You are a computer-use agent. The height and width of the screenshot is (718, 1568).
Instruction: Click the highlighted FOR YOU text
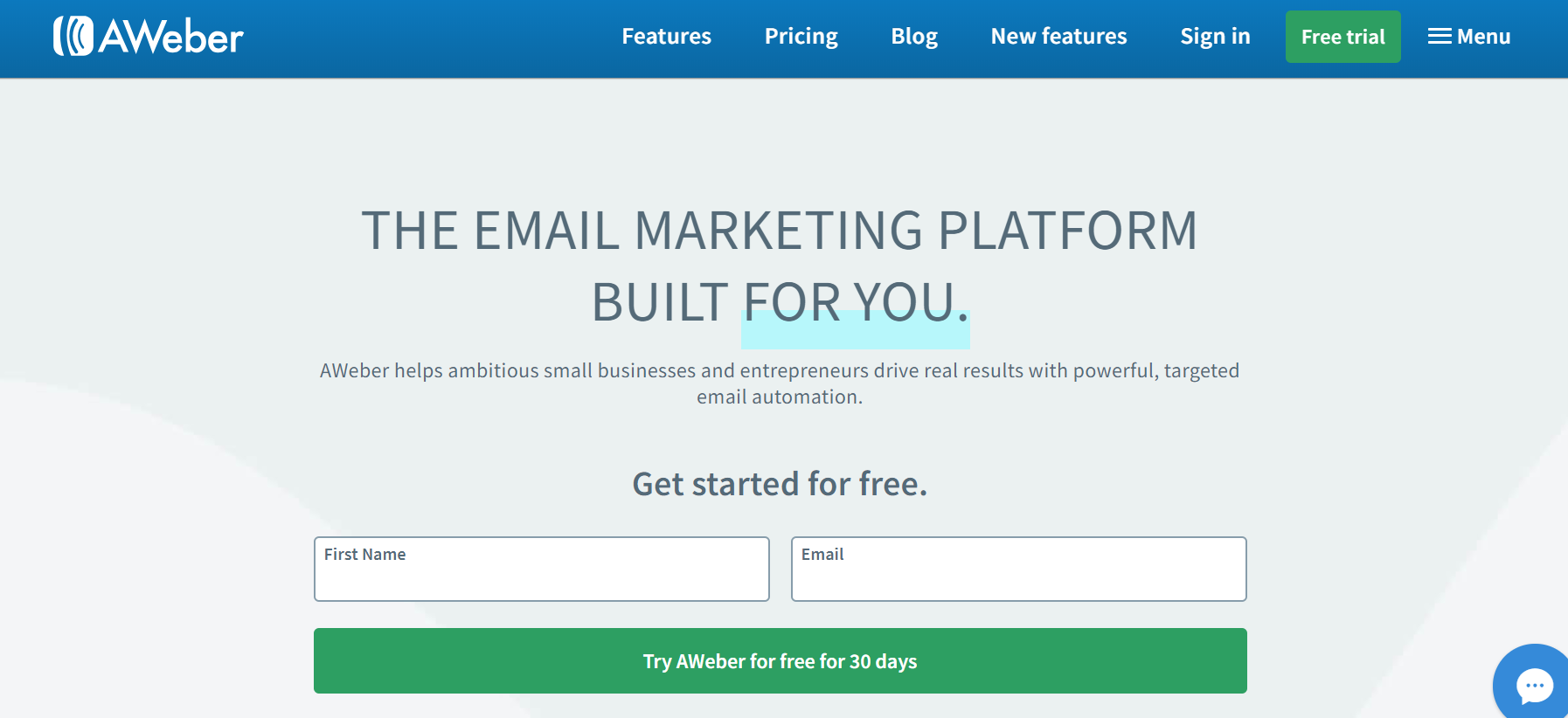tap(856, 303)
